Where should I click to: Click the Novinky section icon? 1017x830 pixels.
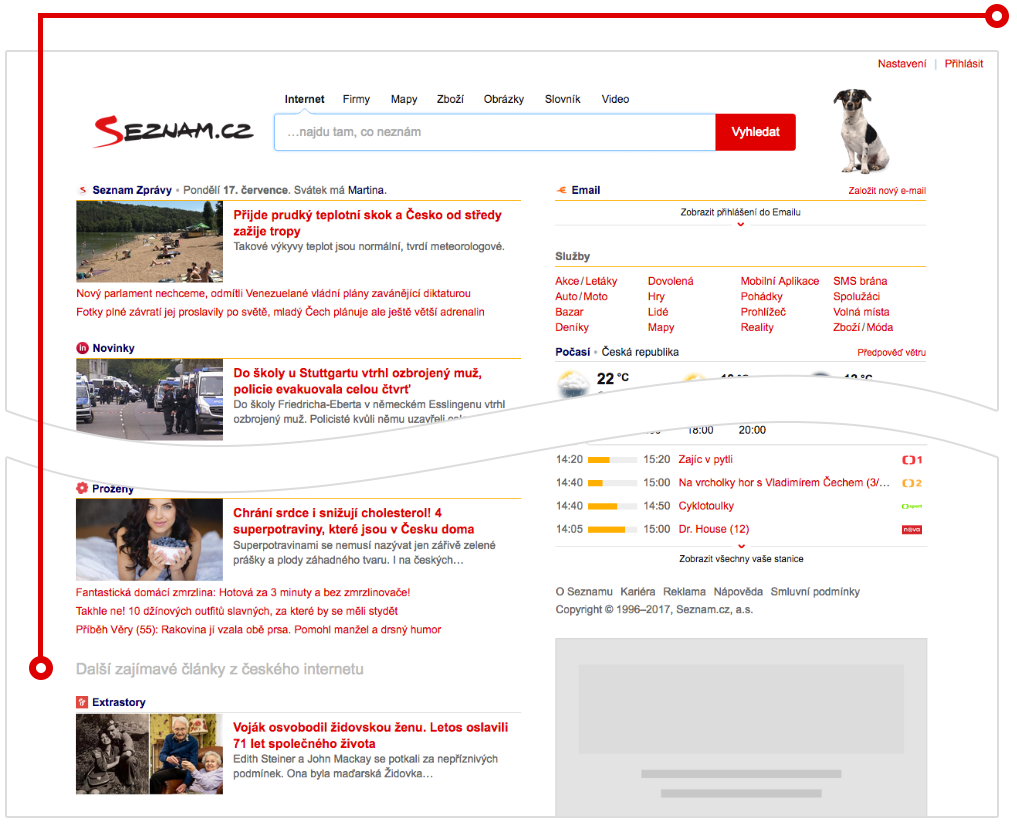coord(82,348)
